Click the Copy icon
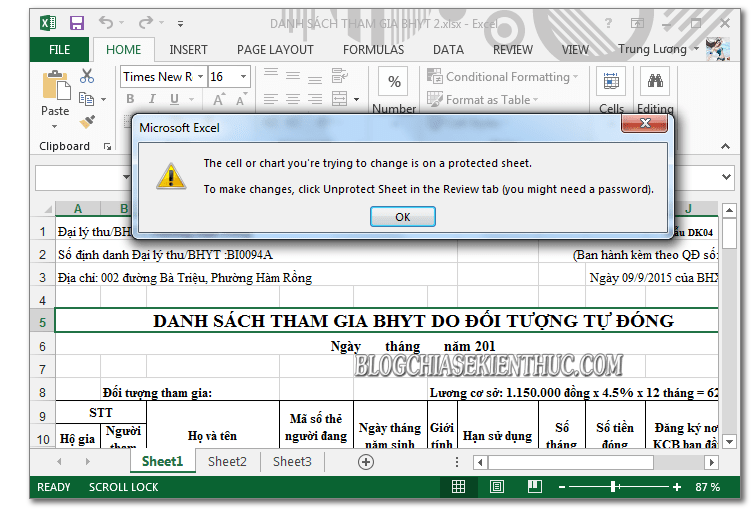Viewport: 755px width, 513px height. point(87,99)
